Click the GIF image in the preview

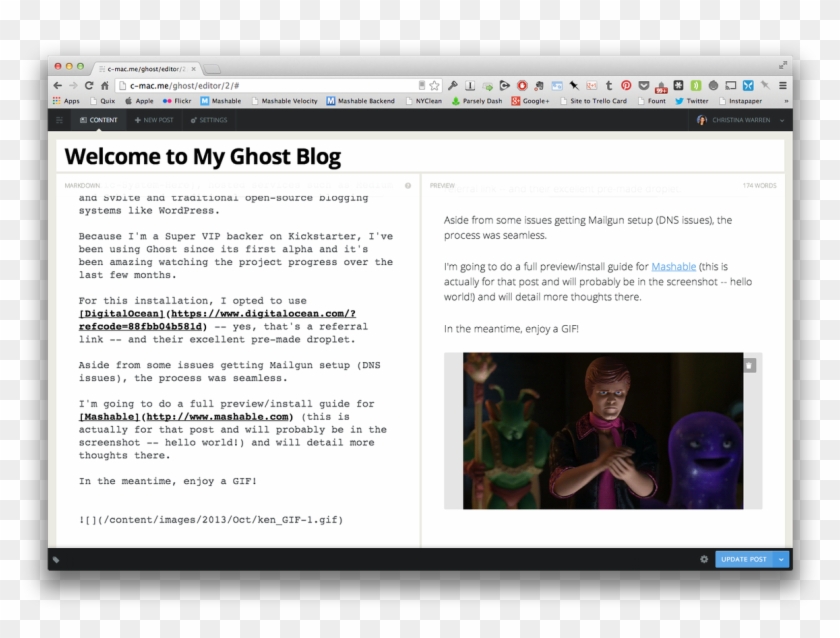click(603, 430)
